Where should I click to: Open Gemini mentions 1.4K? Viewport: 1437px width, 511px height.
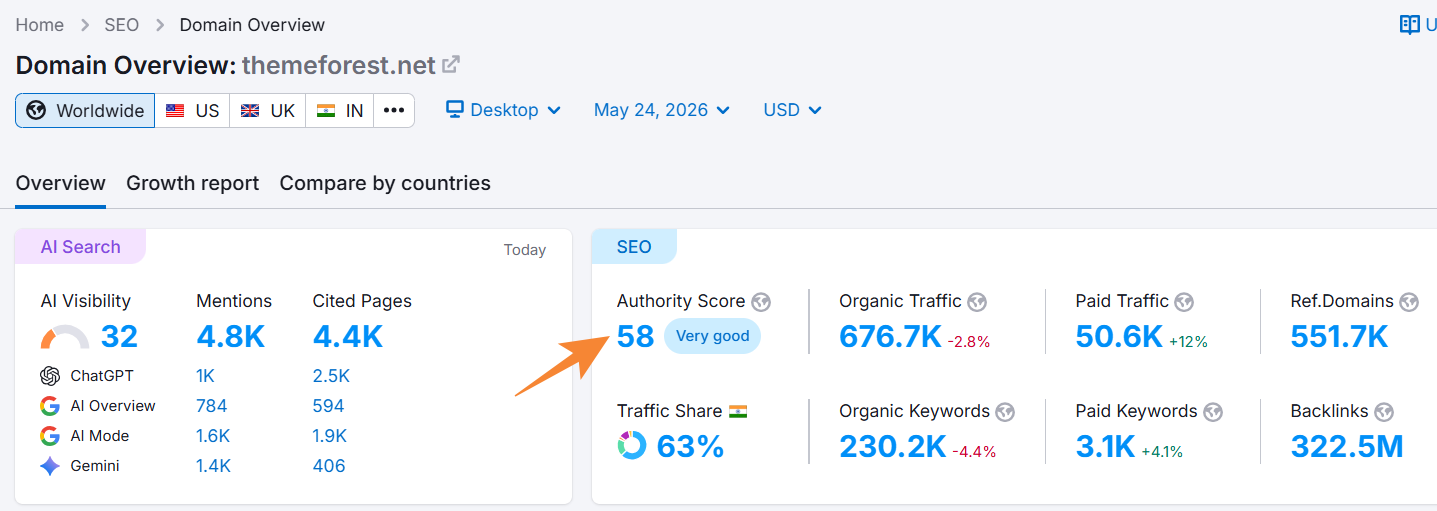point(213,466)
